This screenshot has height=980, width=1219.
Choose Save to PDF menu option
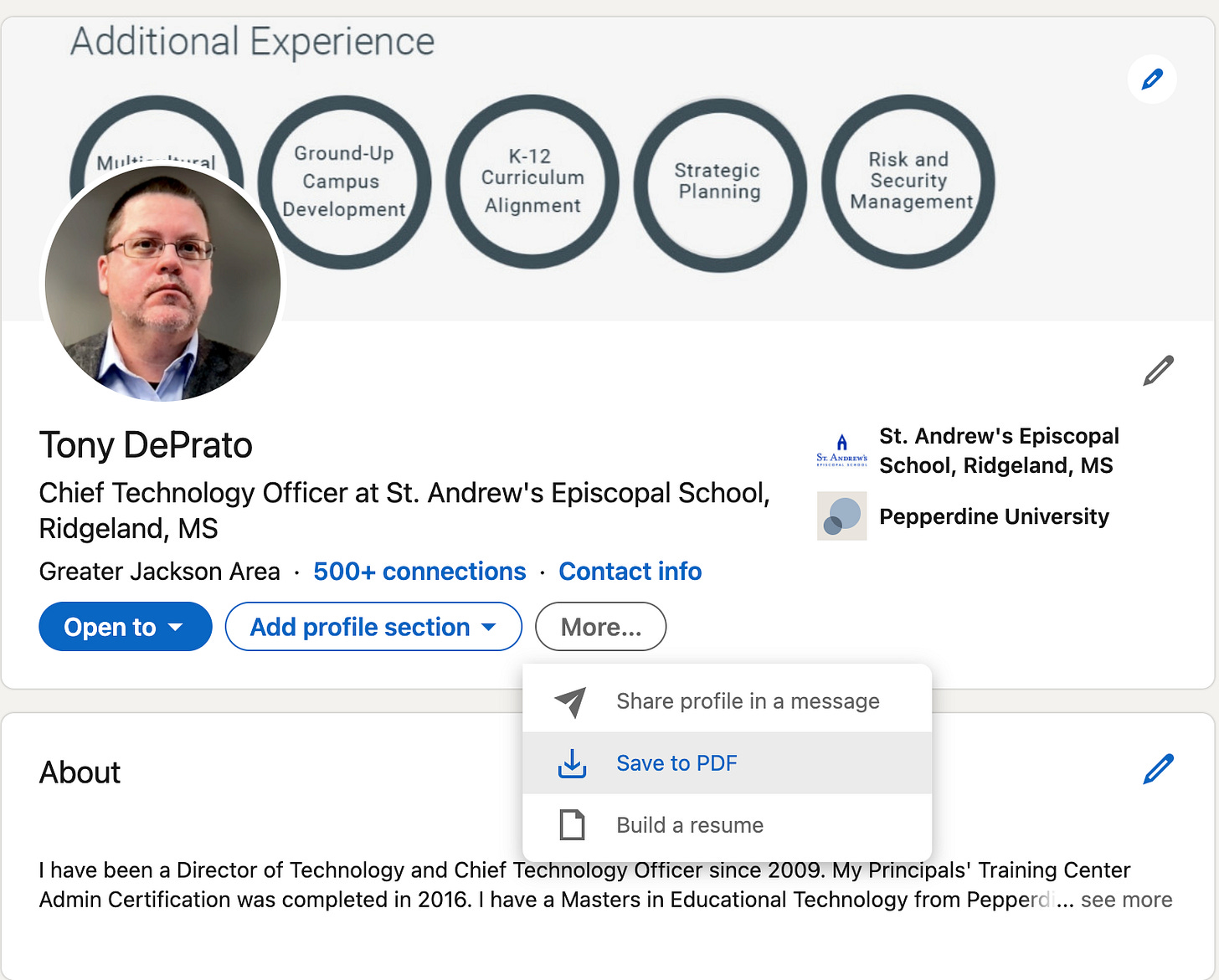click(727, 763)
